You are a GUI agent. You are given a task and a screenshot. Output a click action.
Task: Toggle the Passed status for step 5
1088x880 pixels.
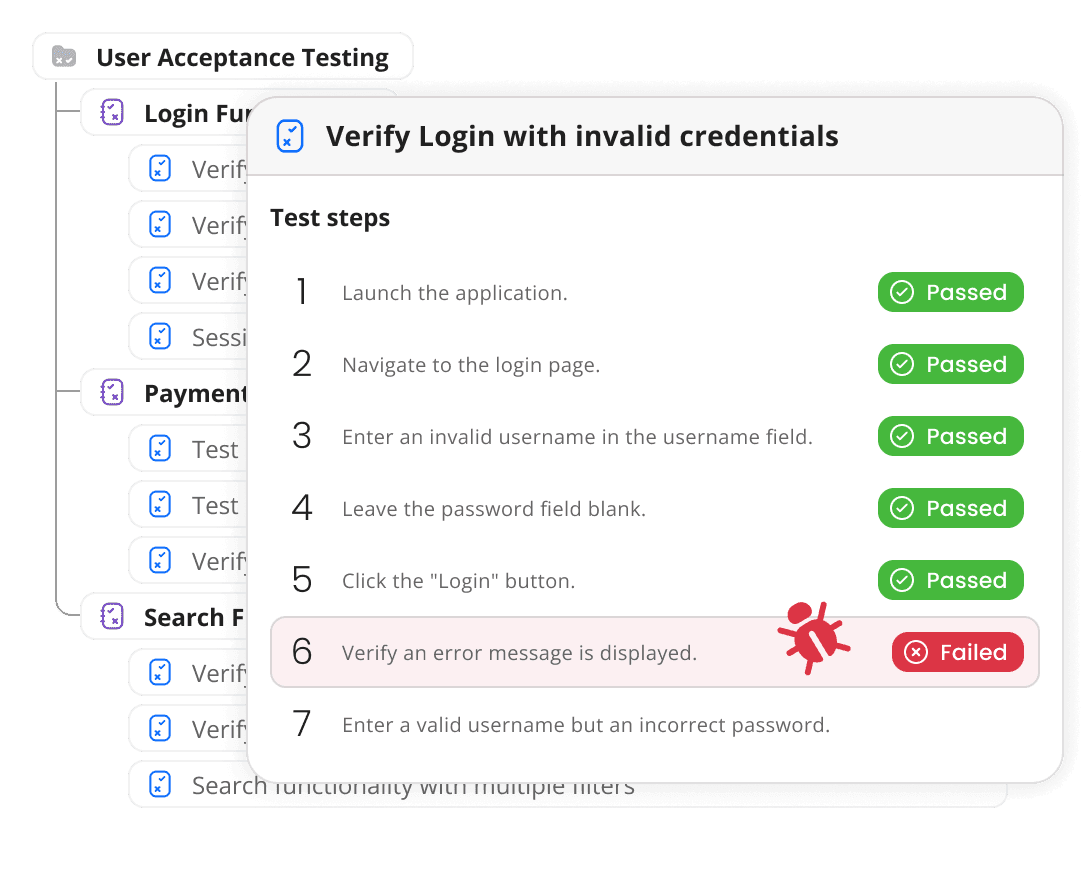point(950,580)
